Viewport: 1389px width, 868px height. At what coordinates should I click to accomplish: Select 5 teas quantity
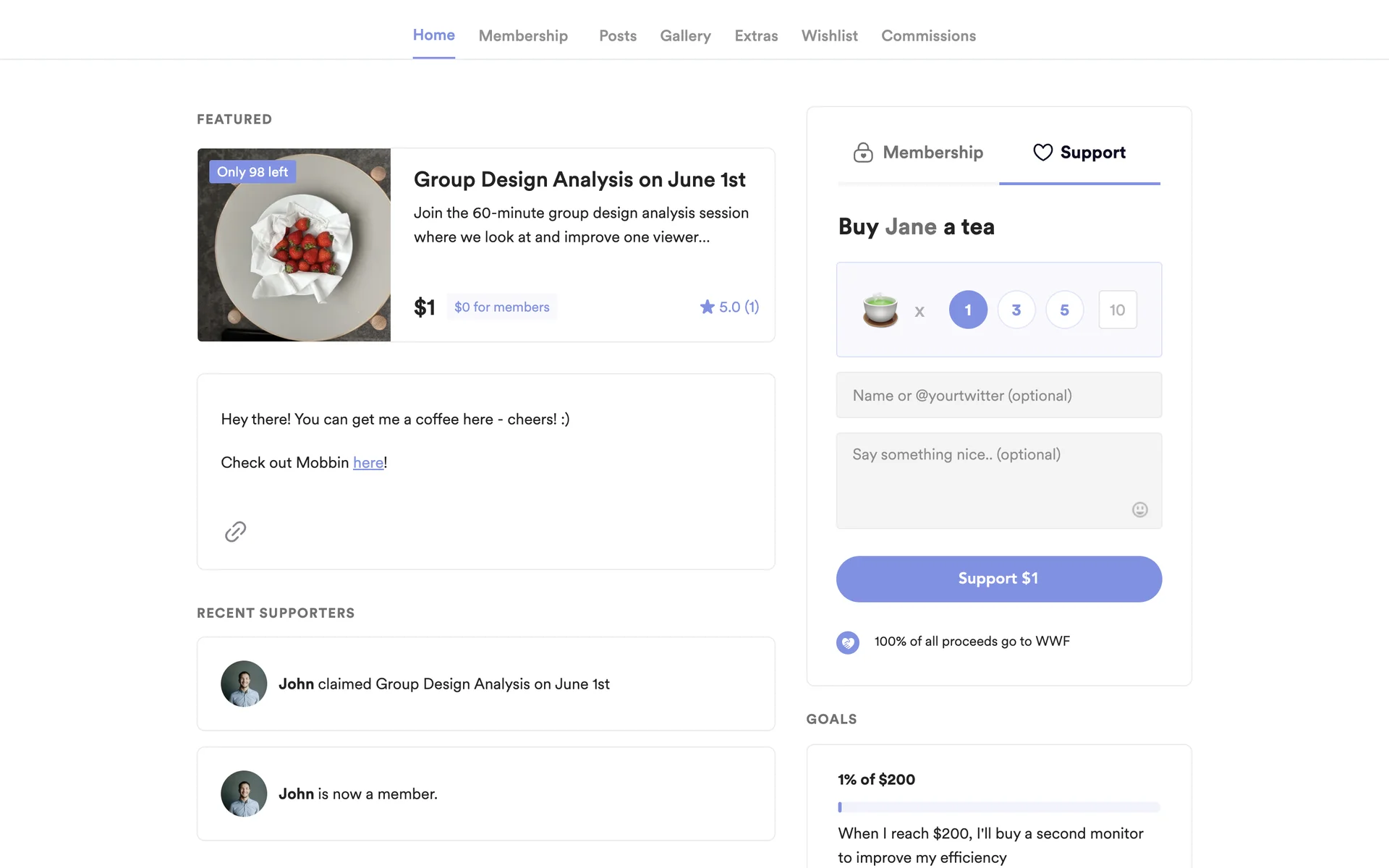pyautogui.click(x=1064, y=310)
